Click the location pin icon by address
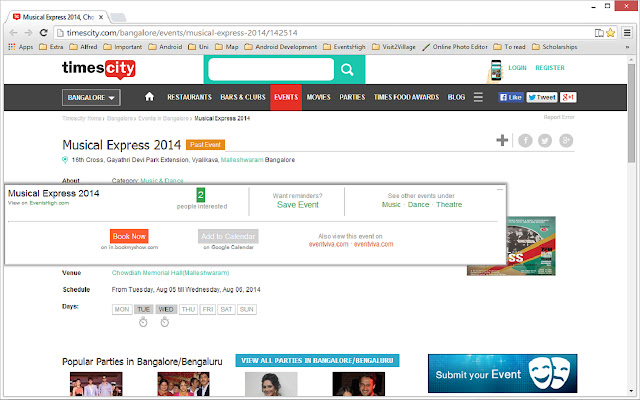640x400 pixels. point(65,160)
